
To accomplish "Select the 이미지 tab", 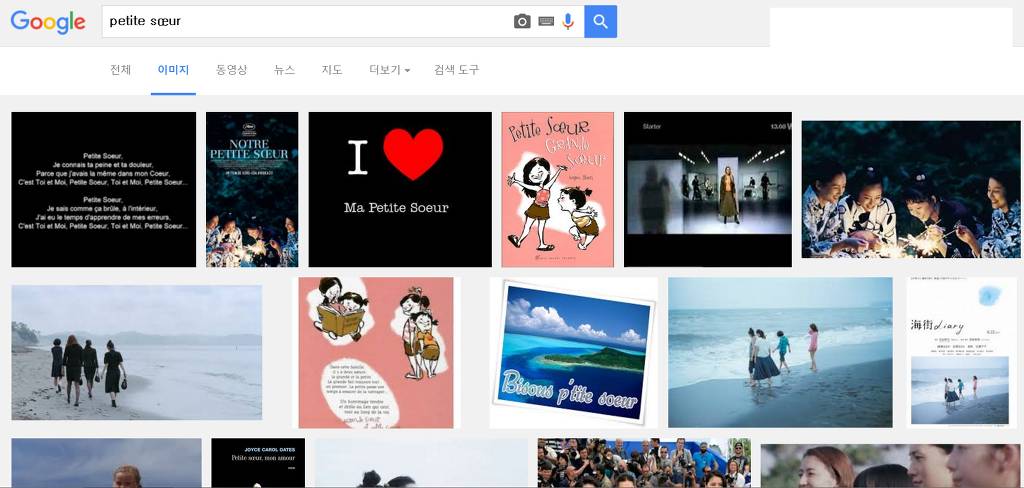I will (x=173, y=70).
